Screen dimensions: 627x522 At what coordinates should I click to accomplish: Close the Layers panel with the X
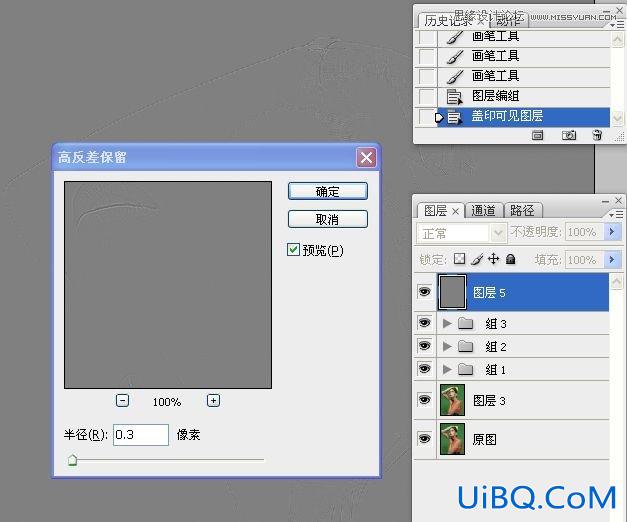619,200
